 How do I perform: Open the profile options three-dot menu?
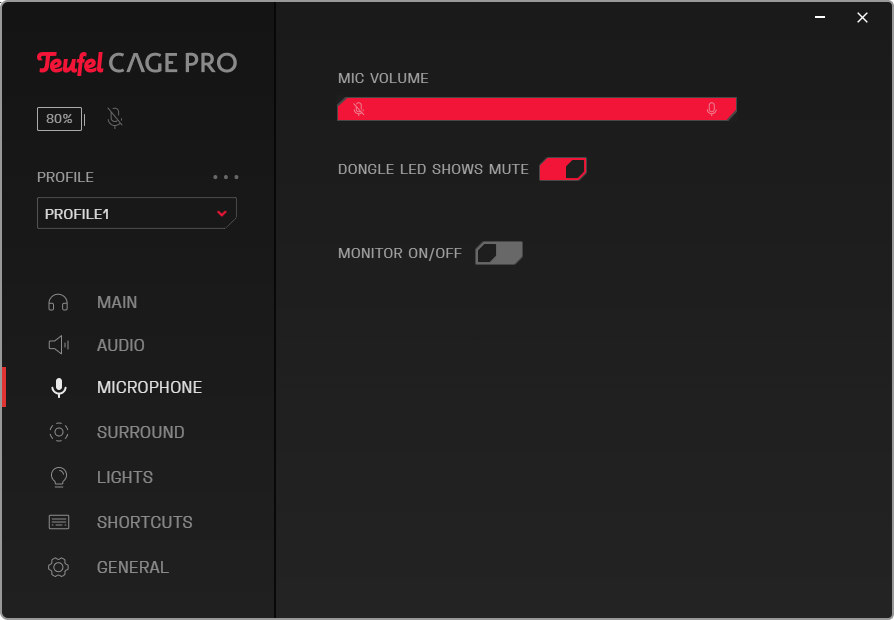coord(226,177)
